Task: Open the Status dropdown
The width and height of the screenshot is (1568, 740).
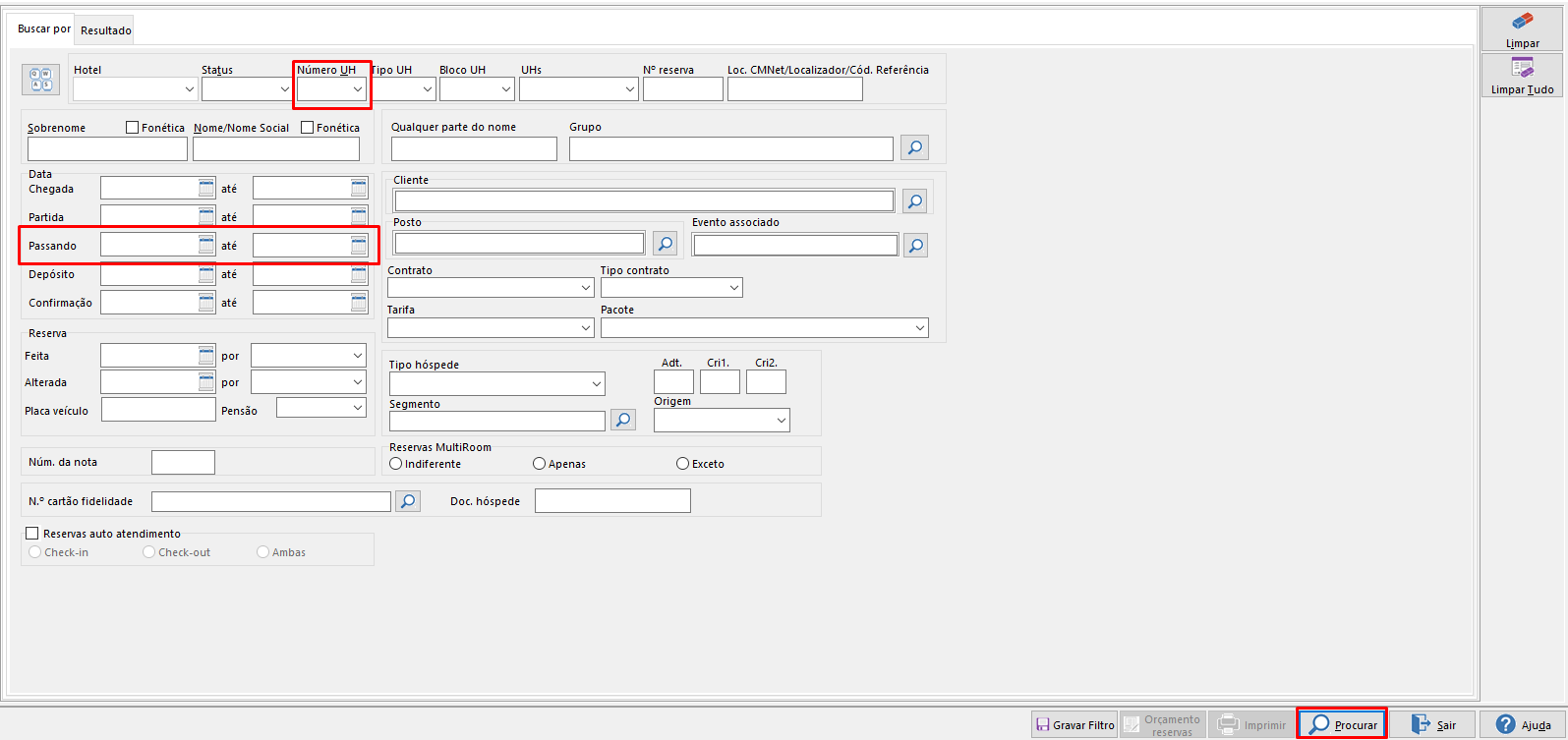Action: [x=247, y=89]
